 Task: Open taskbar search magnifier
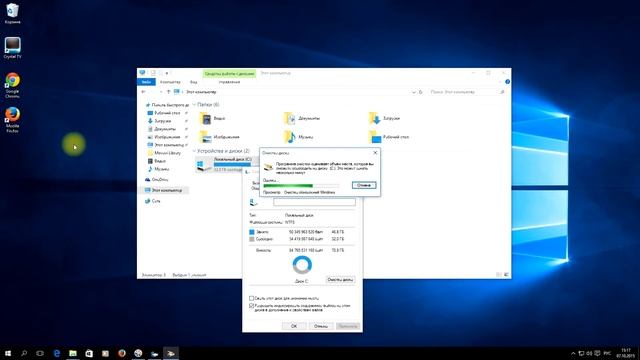[24, 353]
